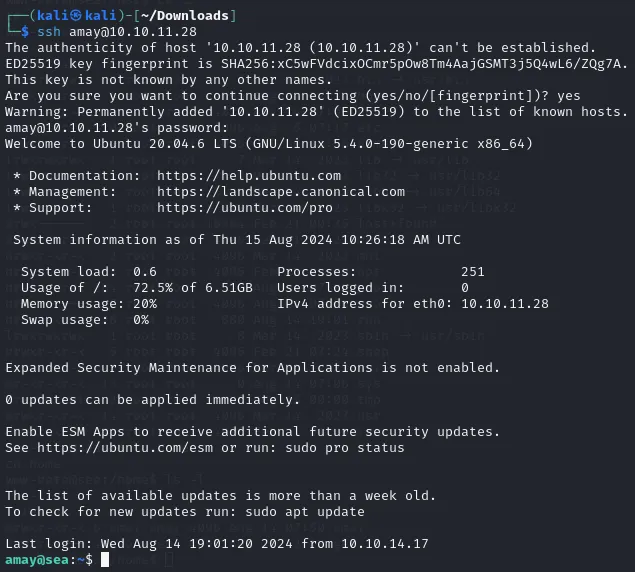Click the eth0 IPv4 address 10.10.11.28
Image resolution: width=635 pixels, height=572 pixels.
(x=505, y=304)
